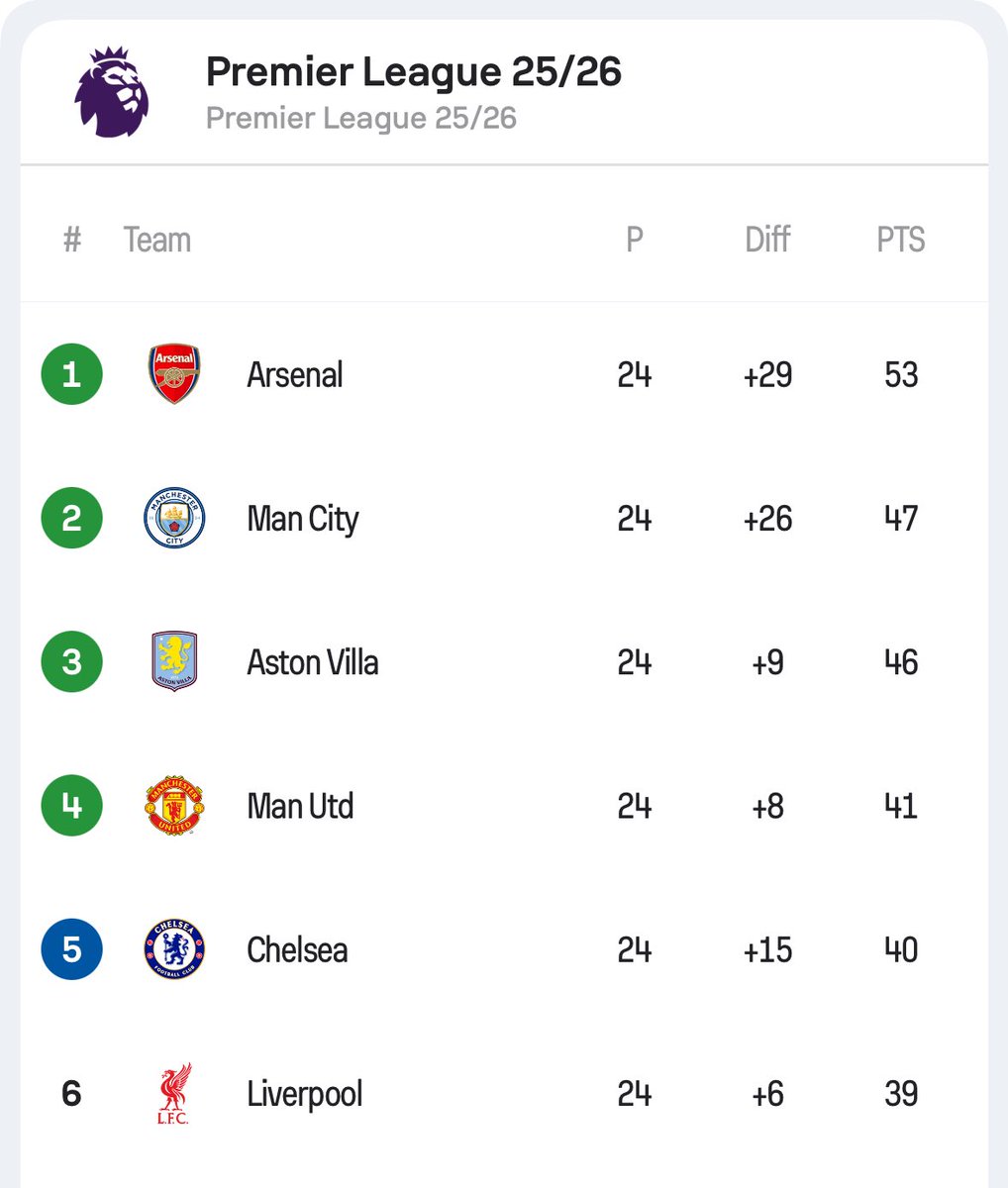Click the Arsenal club crest
This screenshot has height=1188, width=1008.
174,374
